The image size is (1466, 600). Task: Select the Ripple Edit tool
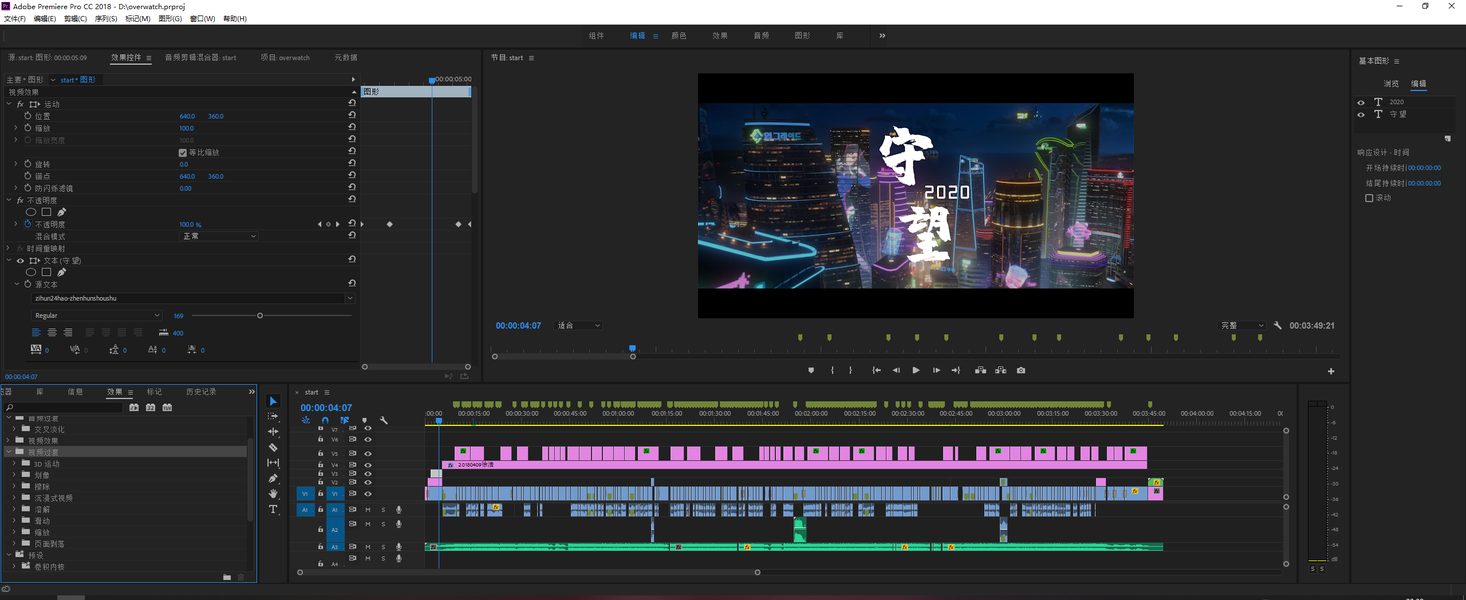(x=273, y=432)
